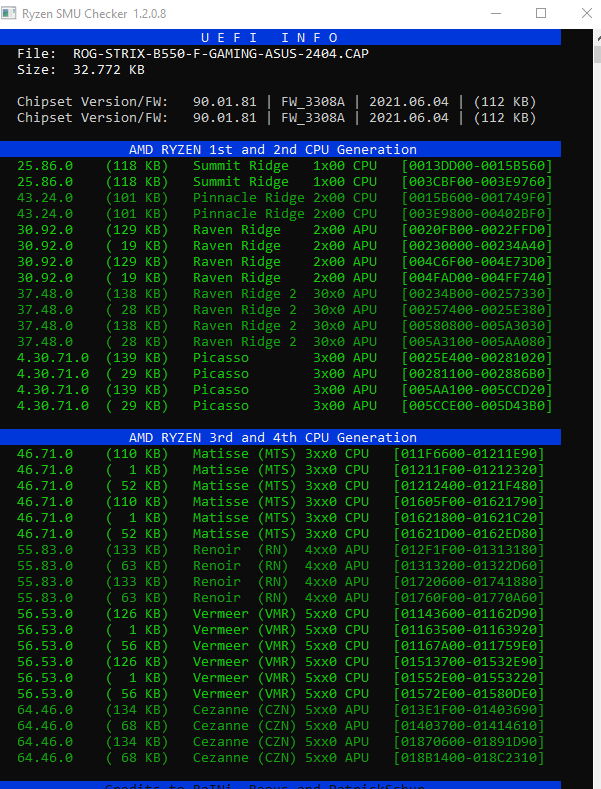Click the 'File:' label
Viewport: 601px width, 789px height.
(x=36, y=53)
